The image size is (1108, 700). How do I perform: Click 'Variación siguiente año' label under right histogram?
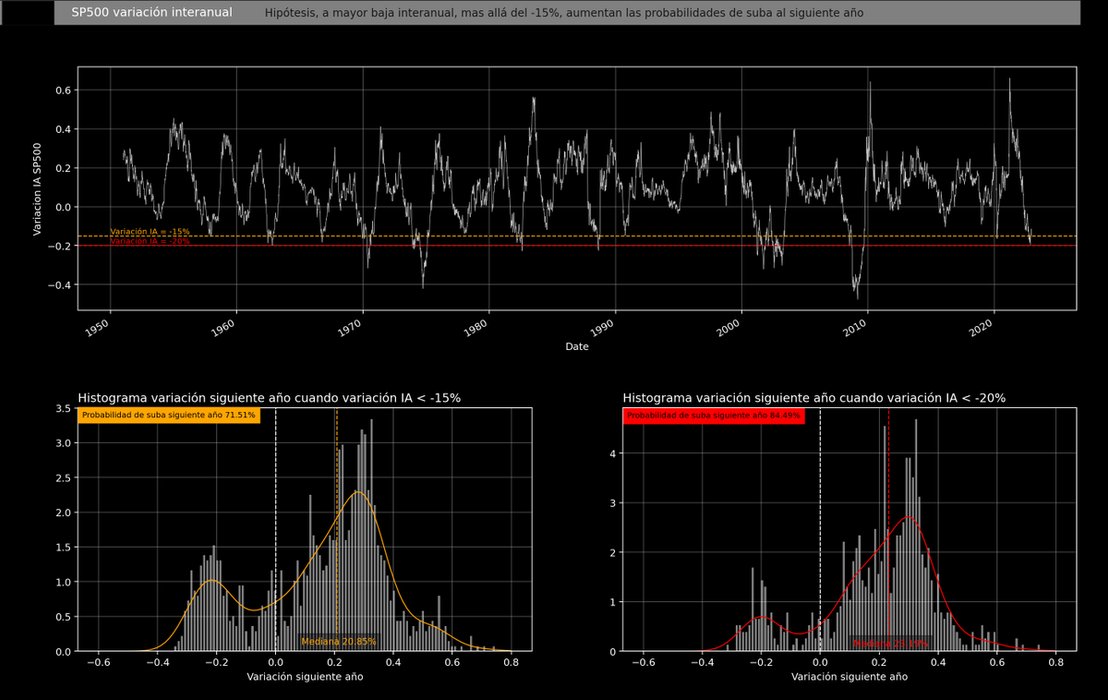849,677
